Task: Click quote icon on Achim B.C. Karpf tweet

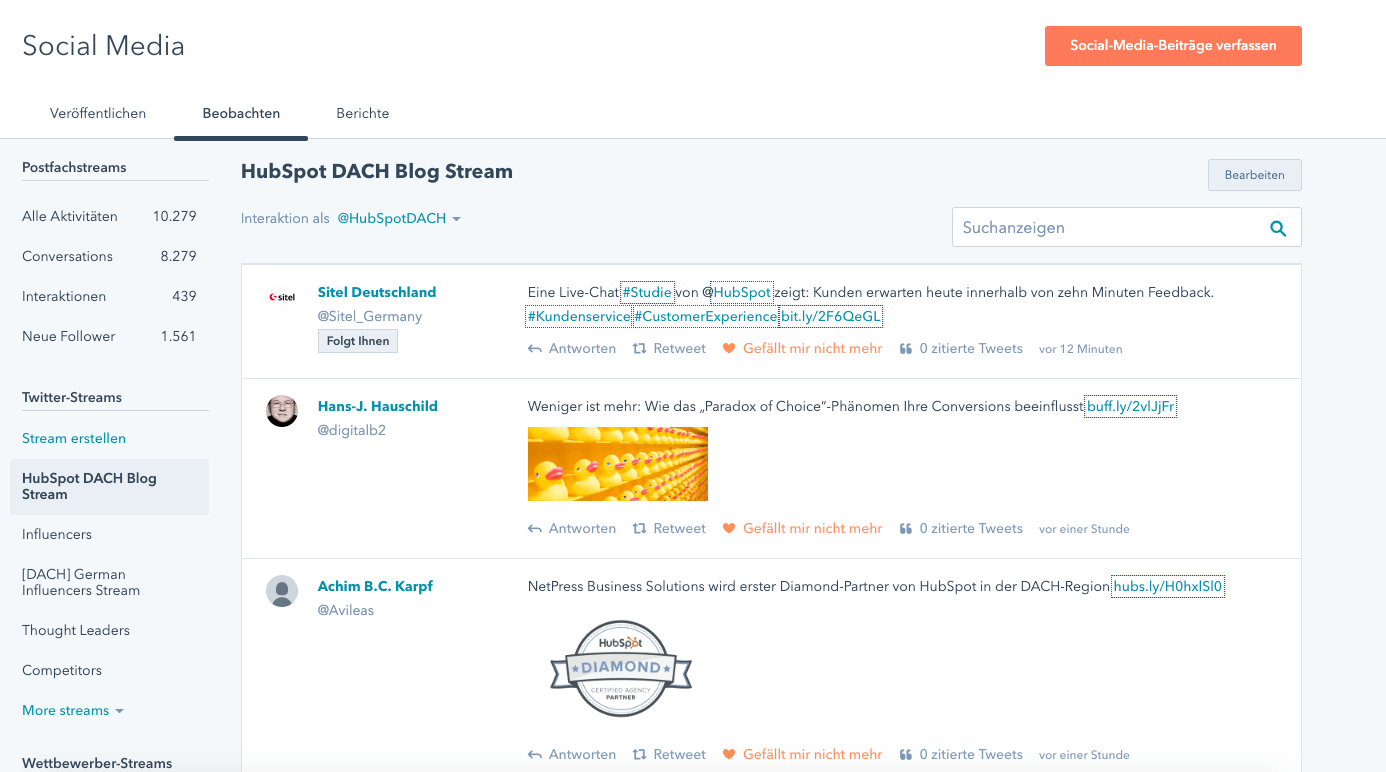Action: (x=906, y=755)
